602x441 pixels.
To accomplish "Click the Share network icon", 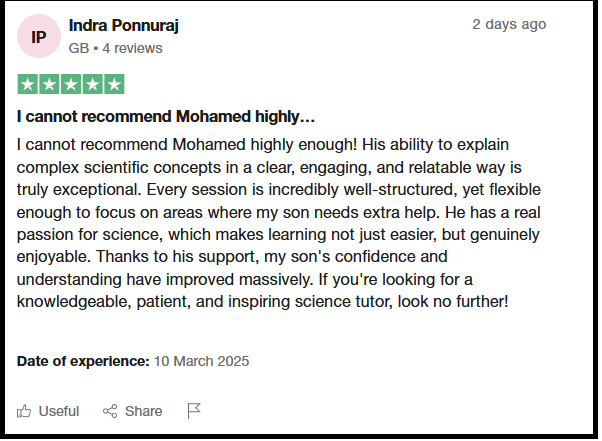I will coord(110,411).
